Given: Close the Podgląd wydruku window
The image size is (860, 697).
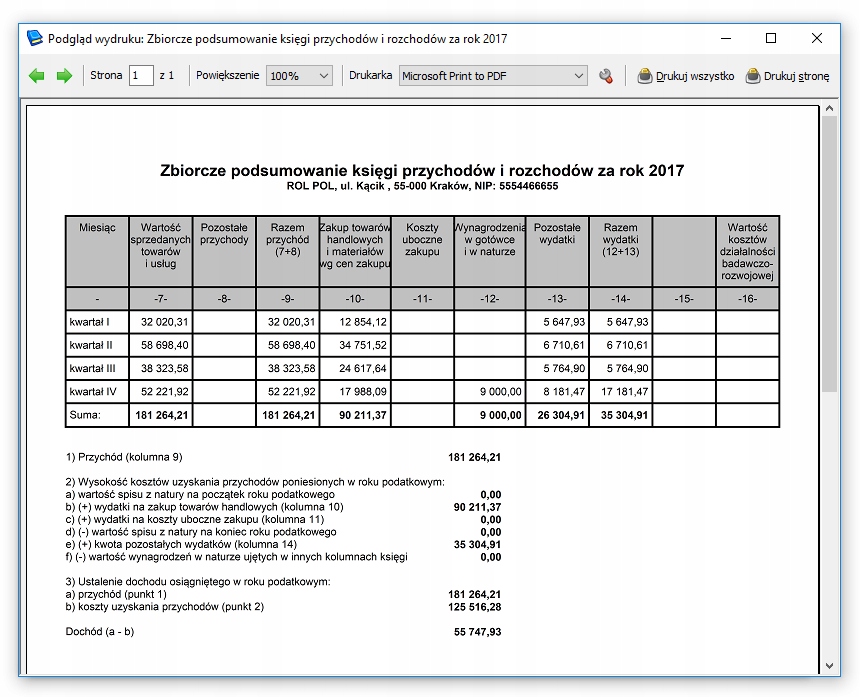Looking at the screenshot, I should tap(817, 38).
